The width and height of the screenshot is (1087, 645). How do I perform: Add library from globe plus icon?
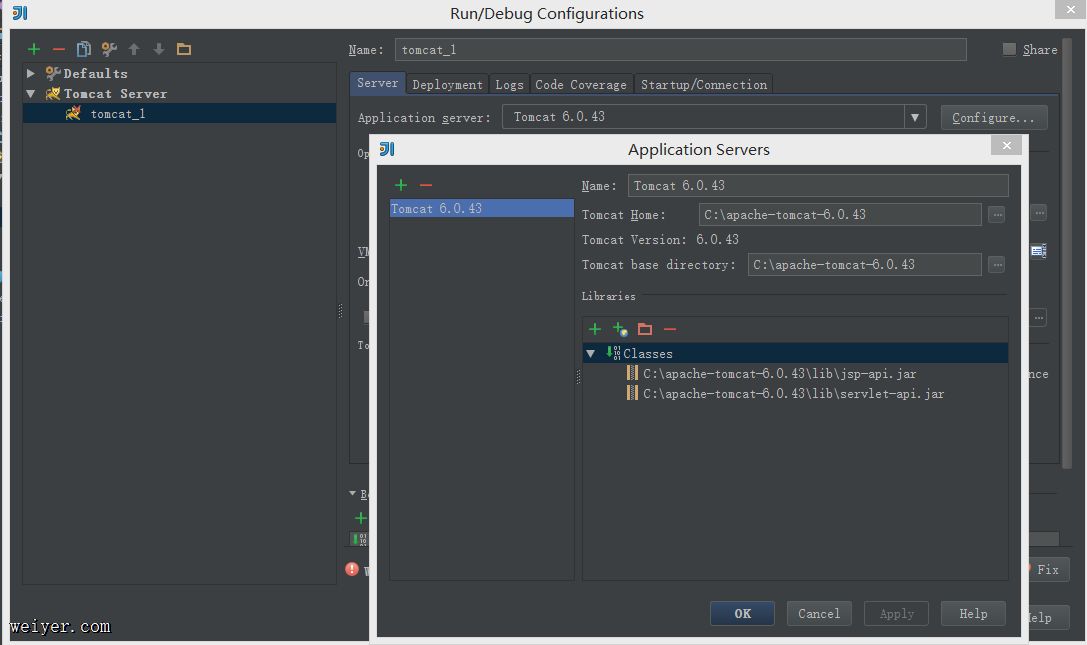(620, 329)
